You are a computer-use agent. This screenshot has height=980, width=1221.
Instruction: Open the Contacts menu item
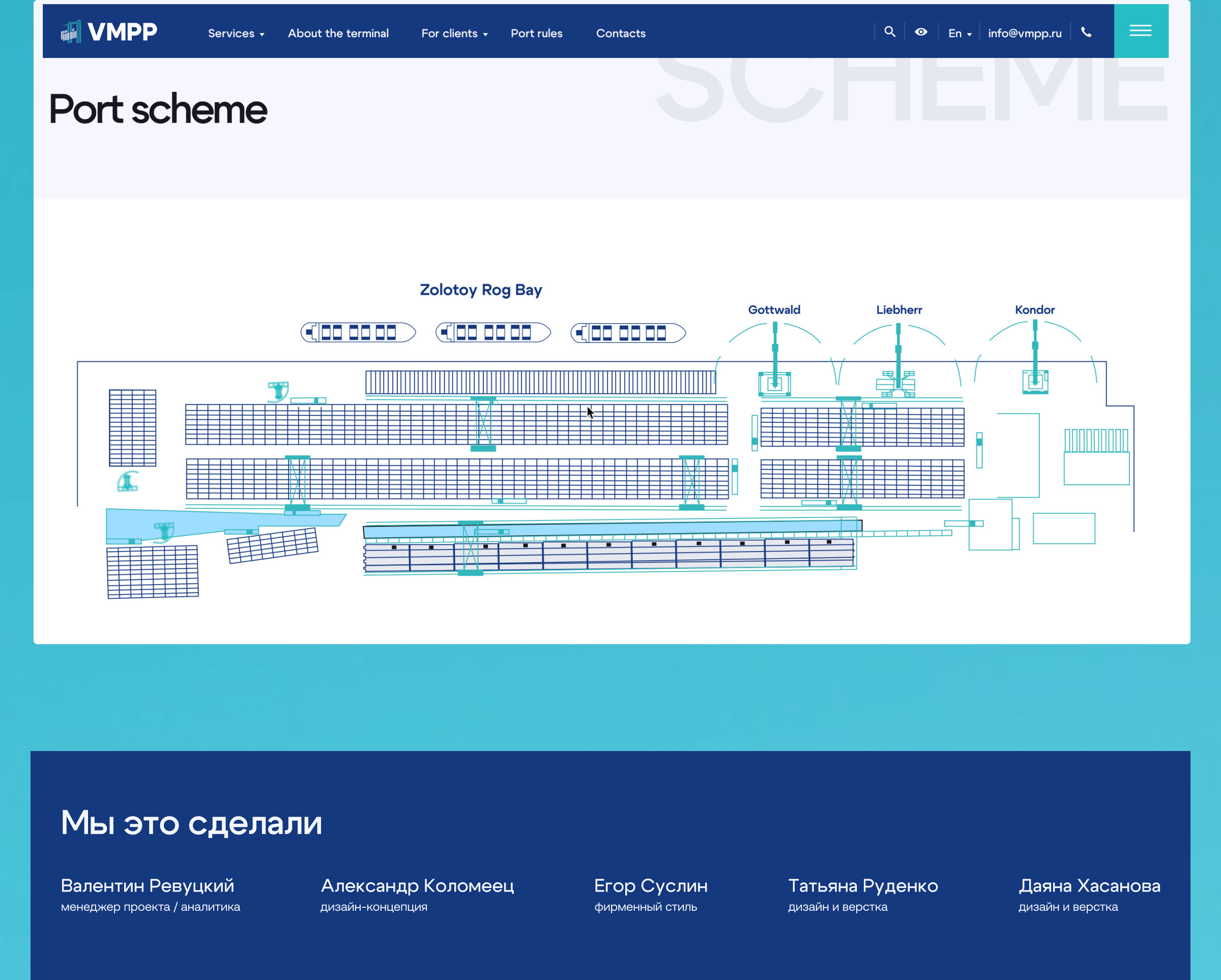[621, 34]
